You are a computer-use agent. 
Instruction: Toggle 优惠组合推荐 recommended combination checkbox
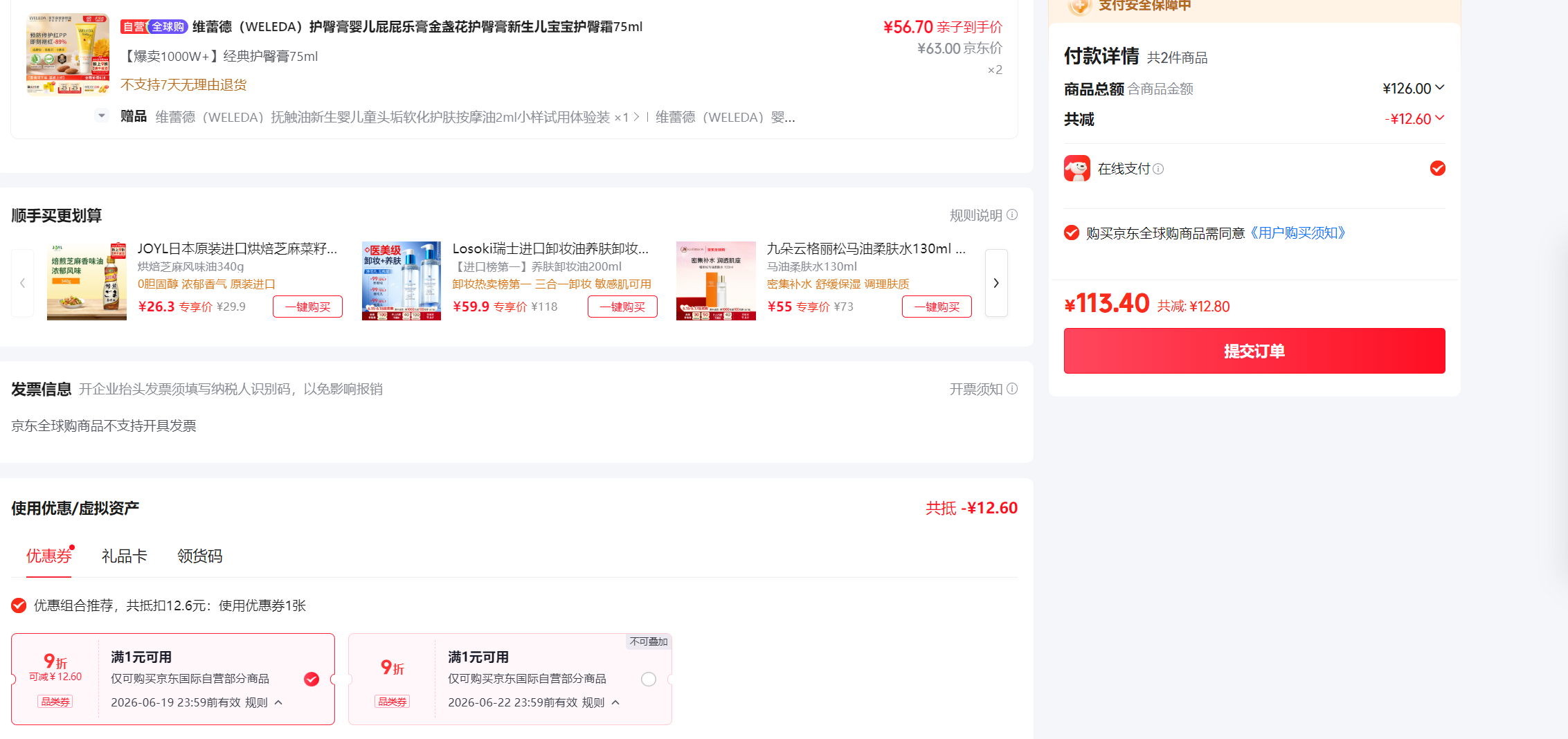click(x=19, y=605)
